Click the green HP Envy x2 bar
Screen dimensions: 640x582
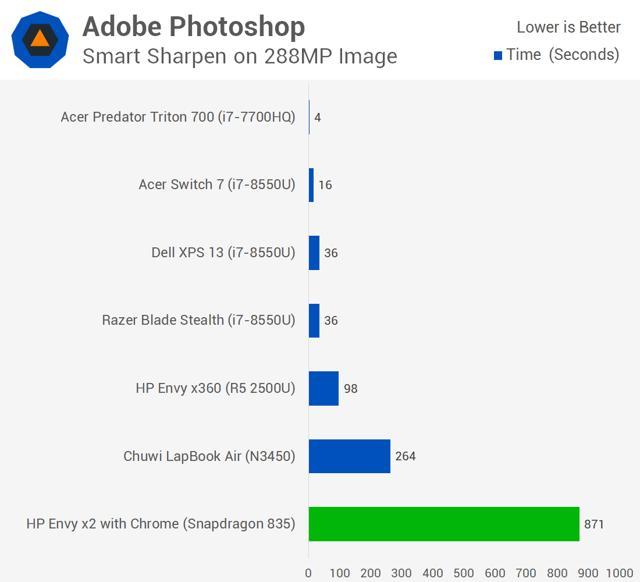pyautogui.click(x=444, y=523)
